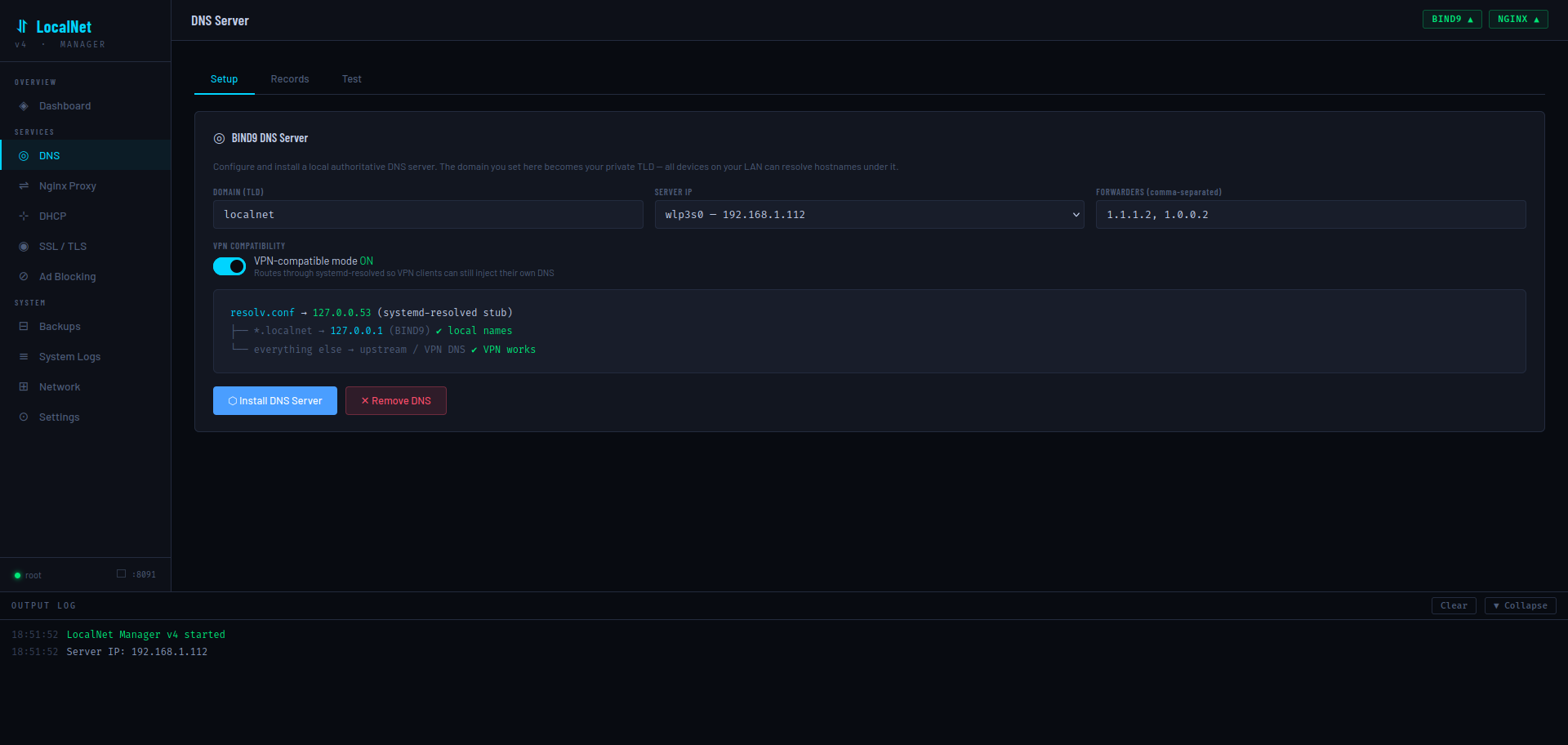Click the :8091 port label
This screenshot has width=1568, height=745.
144,574
